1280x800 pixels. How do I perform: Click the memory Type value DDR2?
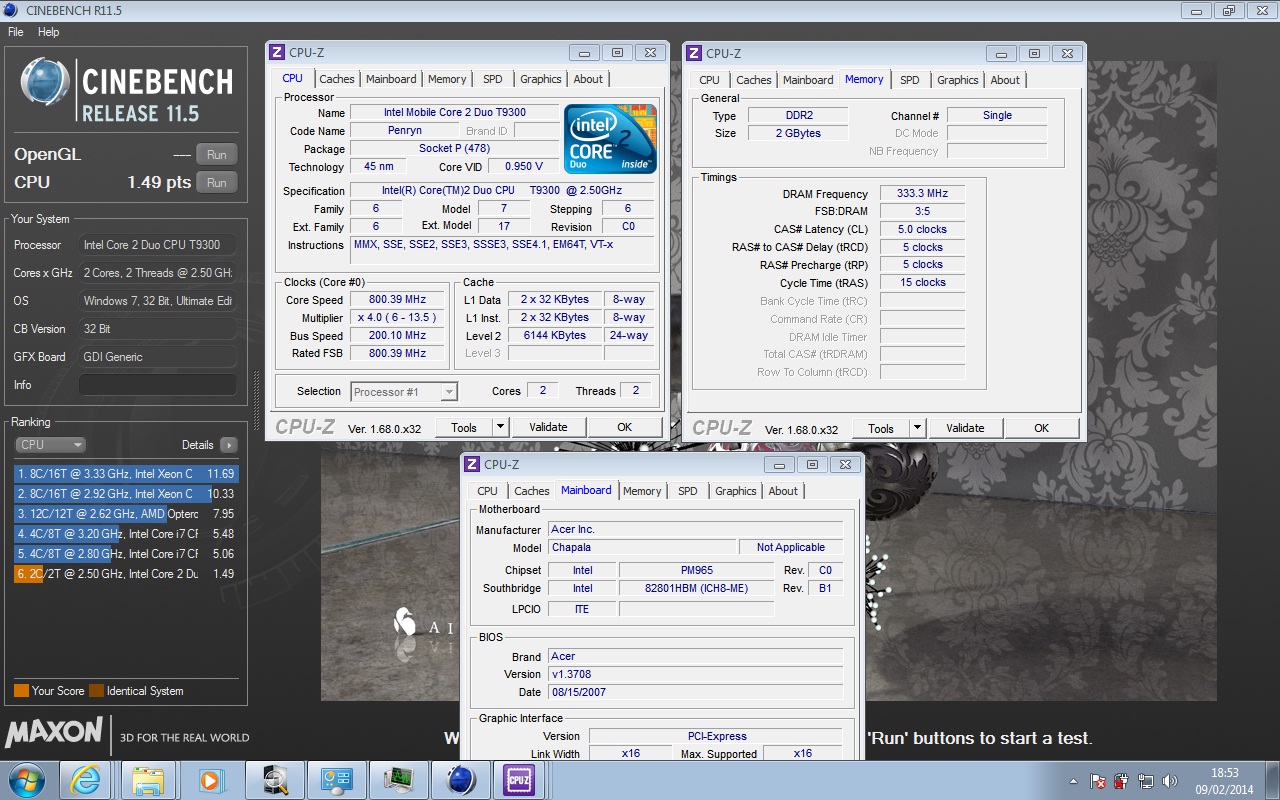(x=798, y=116)
